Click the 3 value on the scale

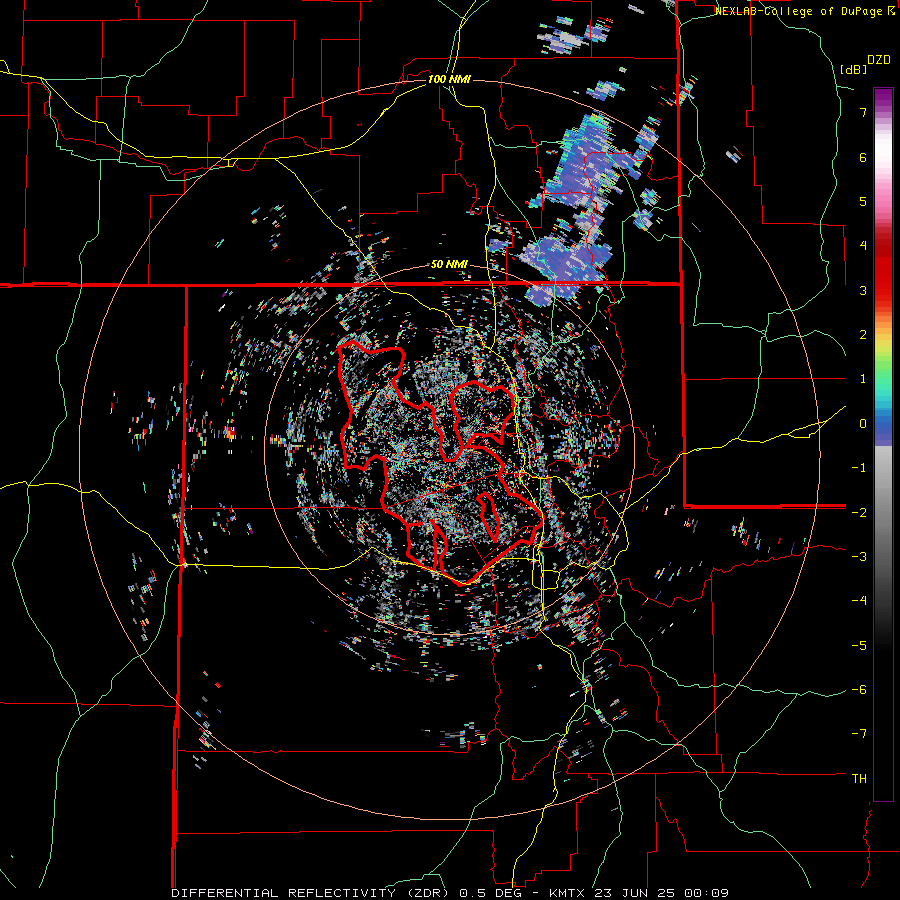pyautogui.click(x=863, y=290)
